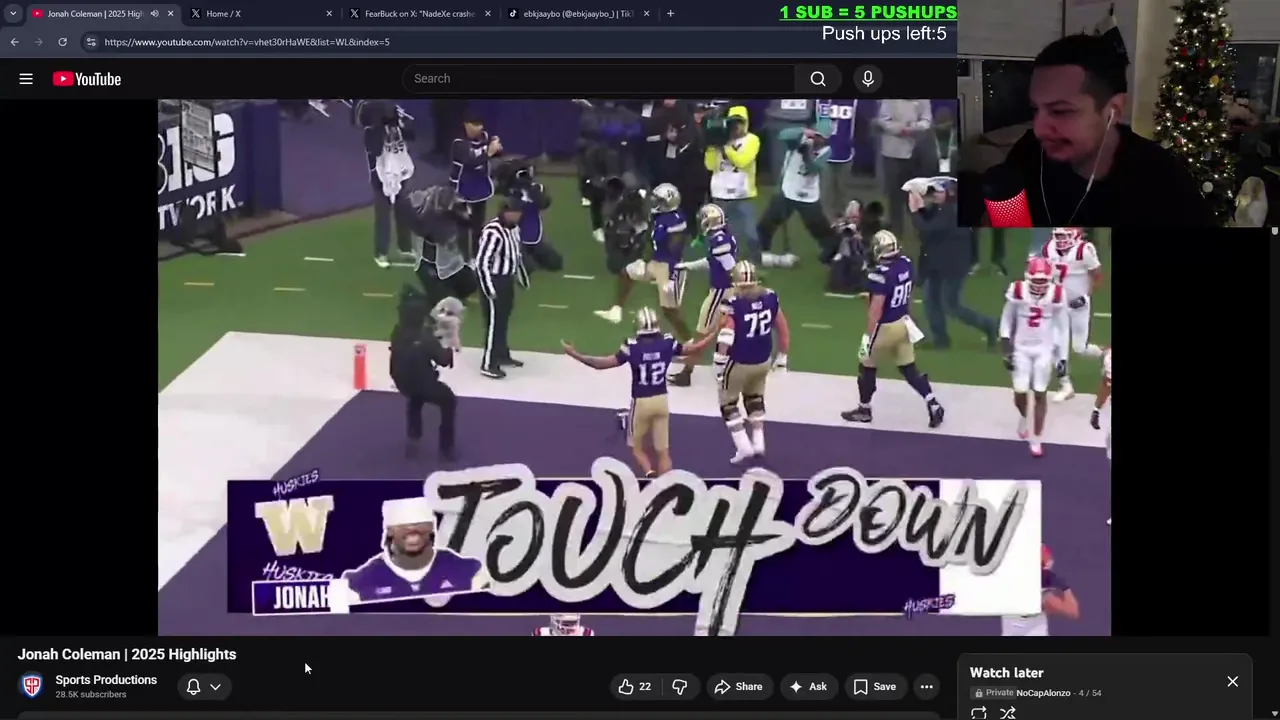View site information icon in address bar
This screenshot has width=1280, height=720.
click(91, 42)
